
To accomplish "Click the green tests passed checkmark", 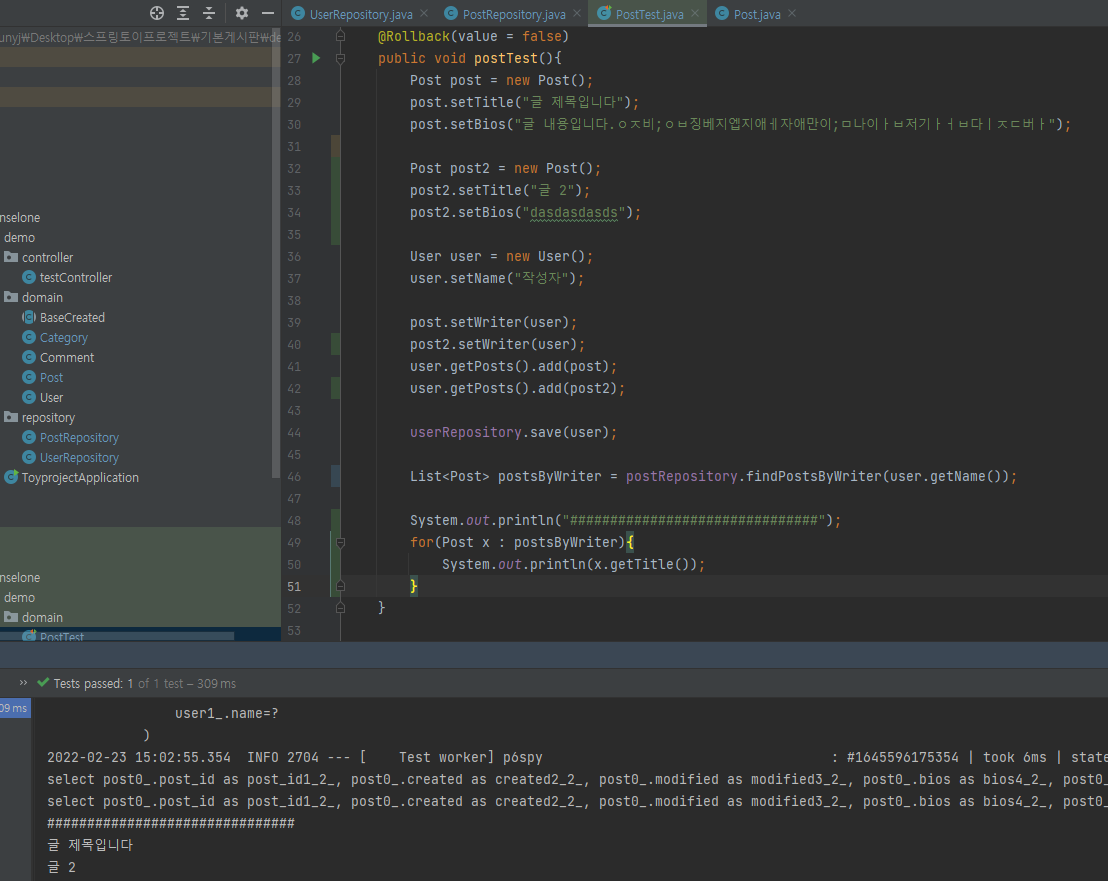I will (x=43, y=682).
